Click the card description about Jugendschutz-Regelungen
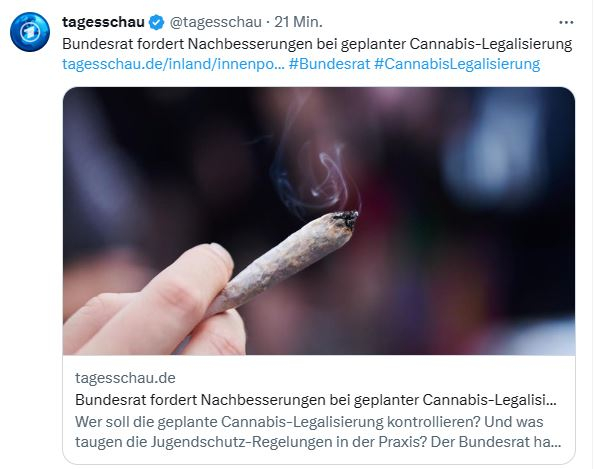594x469 pixels. (x=318, y=432)
